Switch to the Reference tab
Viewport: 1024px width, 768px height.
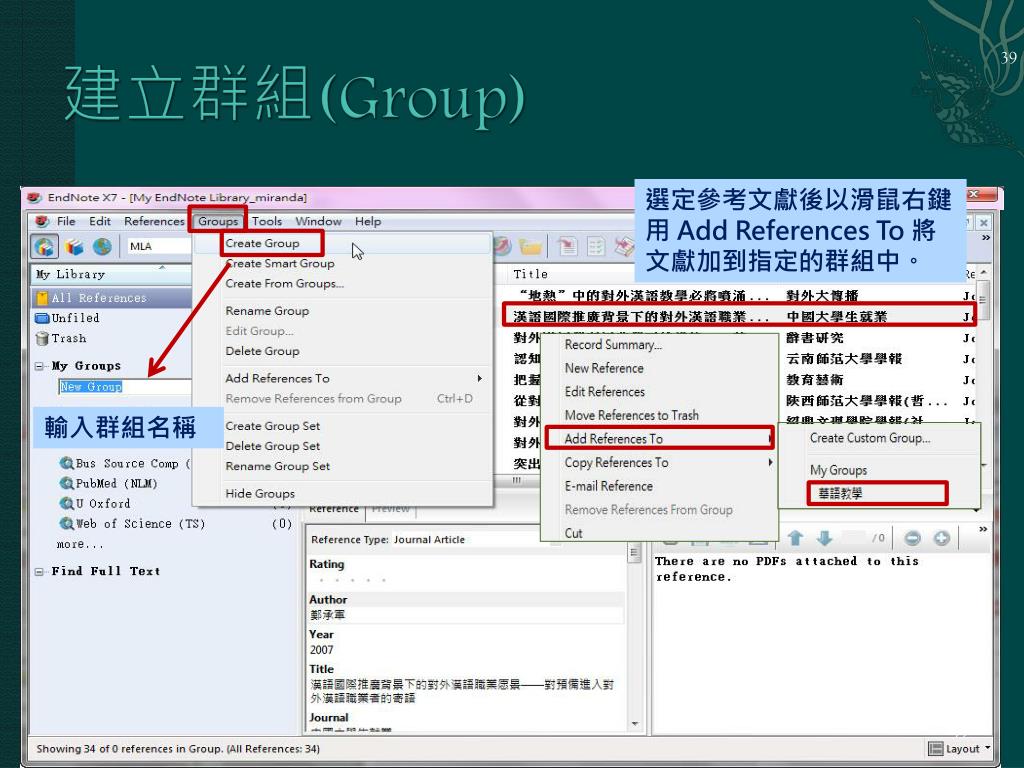(x=334, y=508)
